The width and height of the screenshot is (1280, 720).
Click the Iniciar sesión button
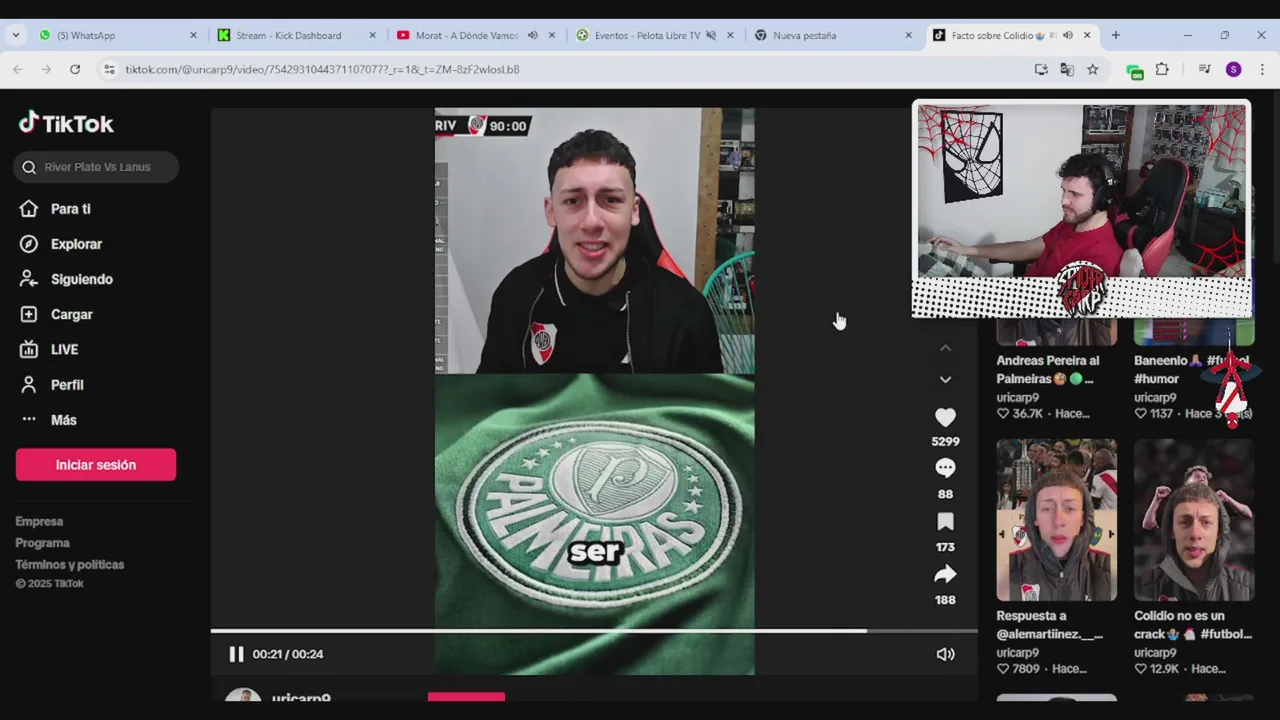point(96,465)
